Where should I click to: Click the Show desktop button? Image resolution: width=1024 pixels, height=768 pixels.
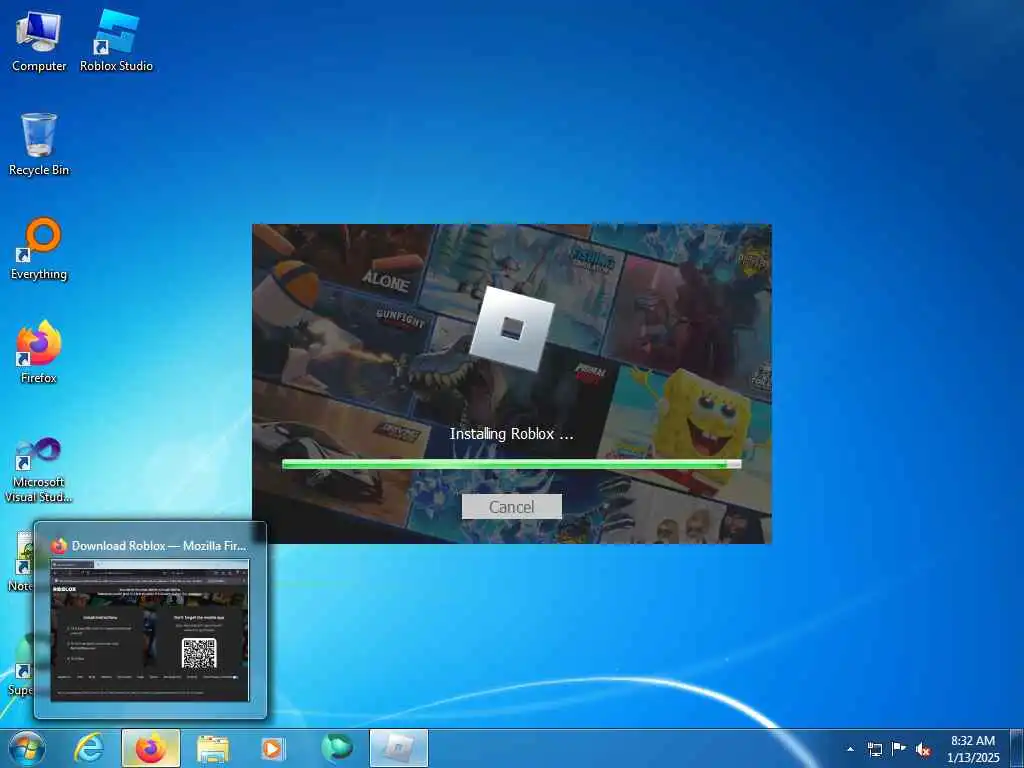1017,748
